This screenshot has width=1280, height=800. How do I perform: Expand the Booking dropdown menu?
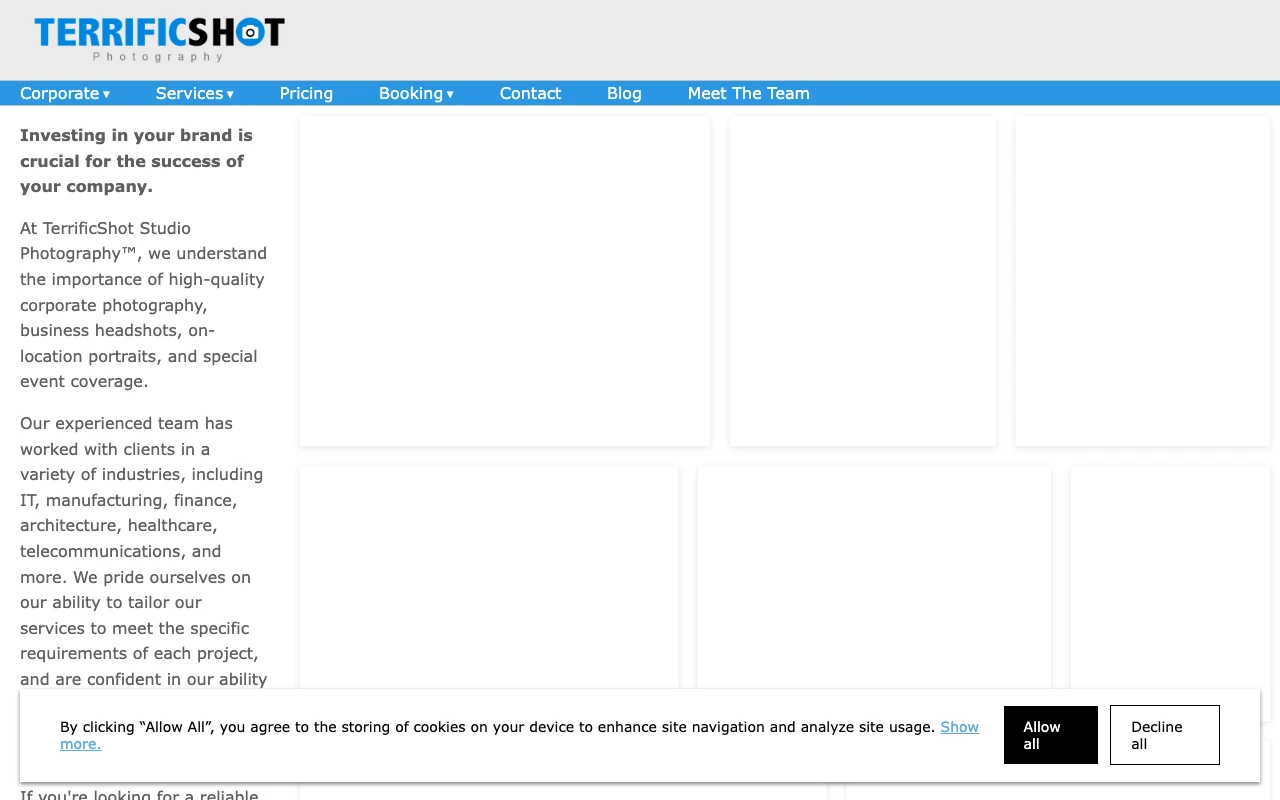(416, 93)
